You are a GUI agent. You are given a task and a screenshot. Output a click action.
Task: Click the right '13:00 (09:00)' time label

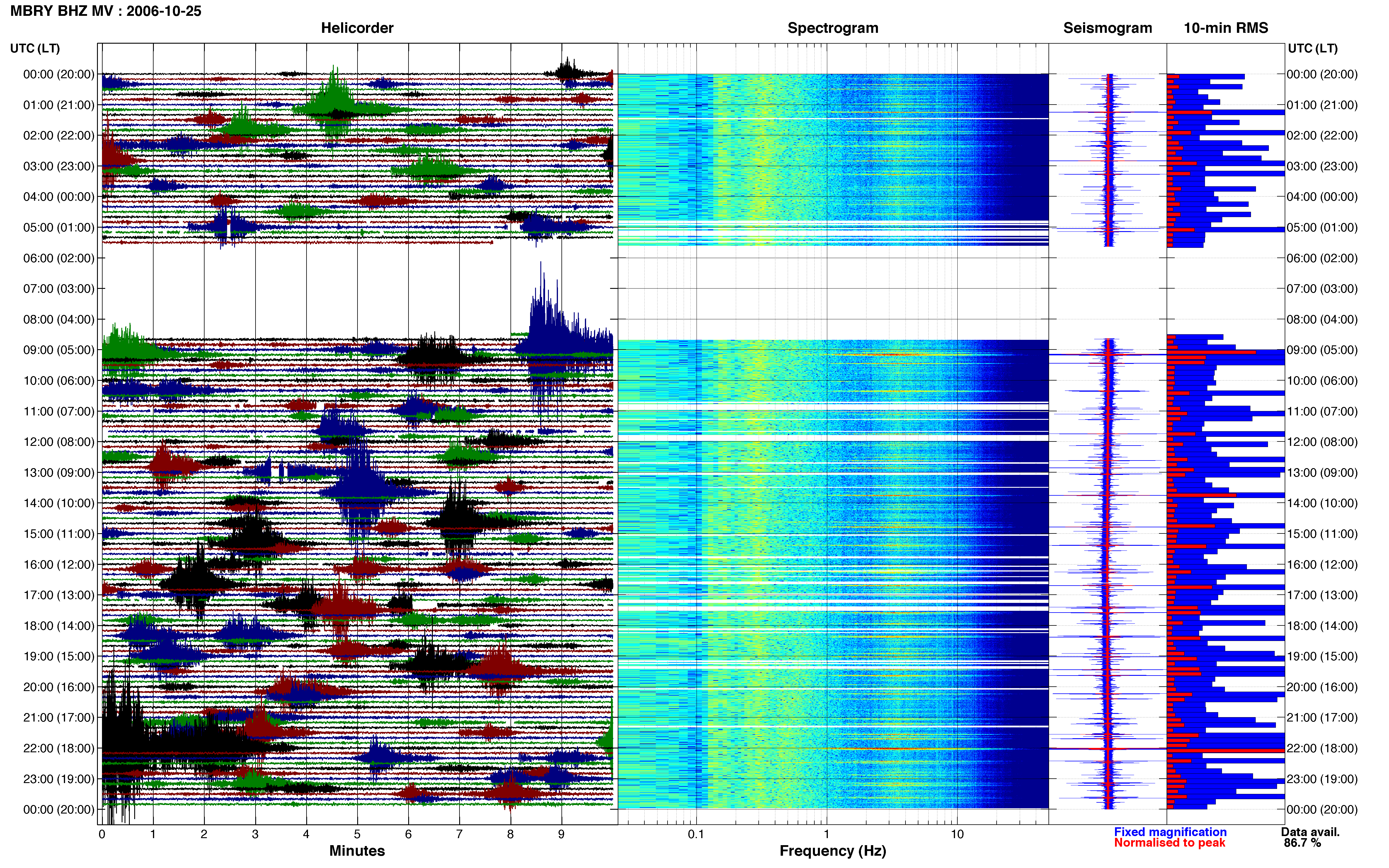pyautogui.click(x=1322, y=473)
